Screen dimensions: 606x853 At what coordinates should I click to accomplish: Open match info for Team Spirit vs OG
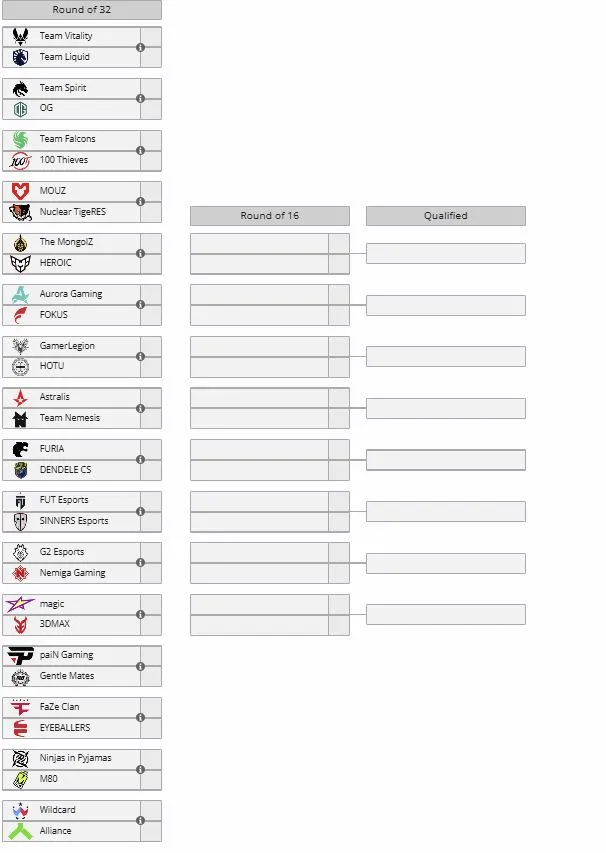coord(140,98)
